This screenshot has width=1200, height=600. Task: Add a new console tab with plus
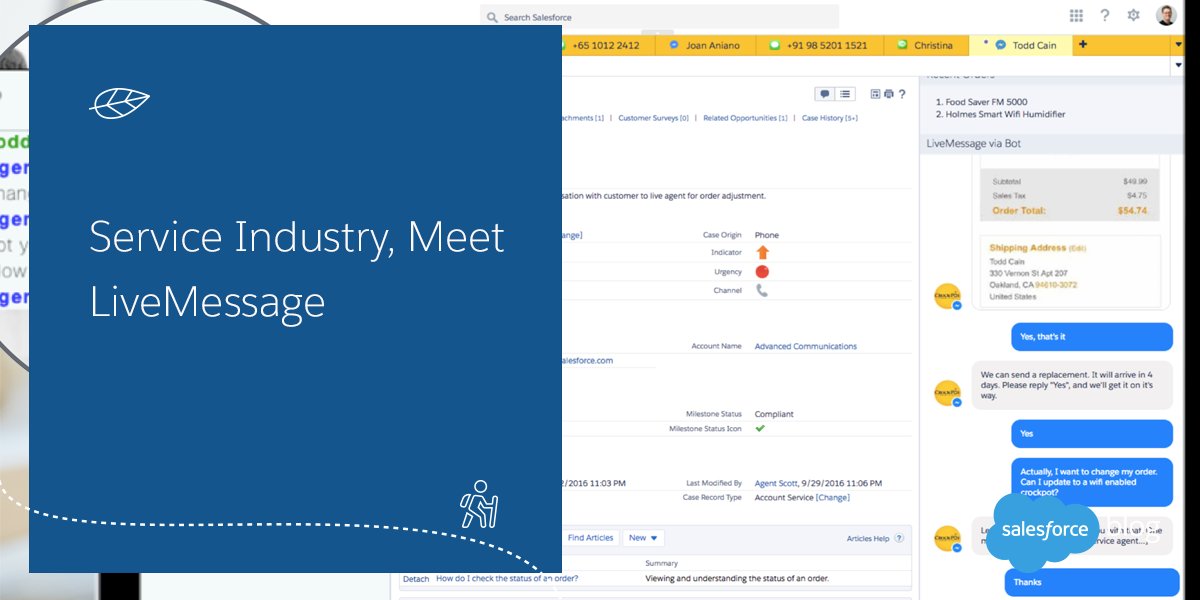click(1083, 45)
